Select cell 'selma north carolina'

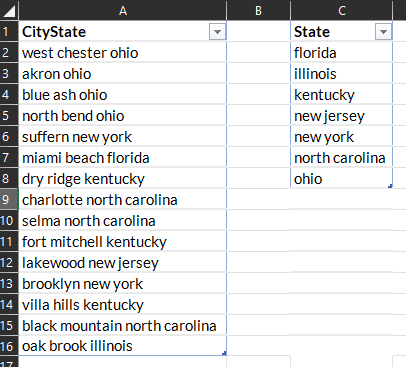123,221
